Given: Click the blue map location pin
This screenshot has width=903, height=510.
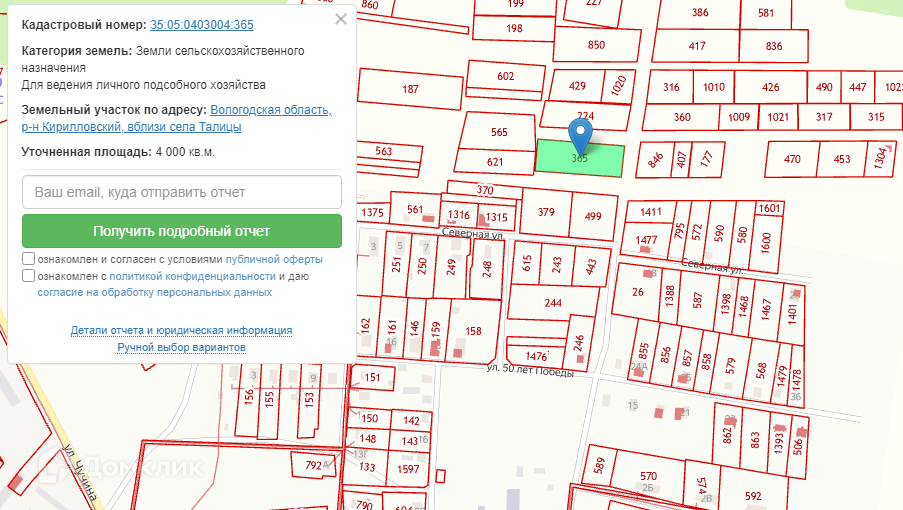Looking at the screenshot, I should tap(580, 135).
